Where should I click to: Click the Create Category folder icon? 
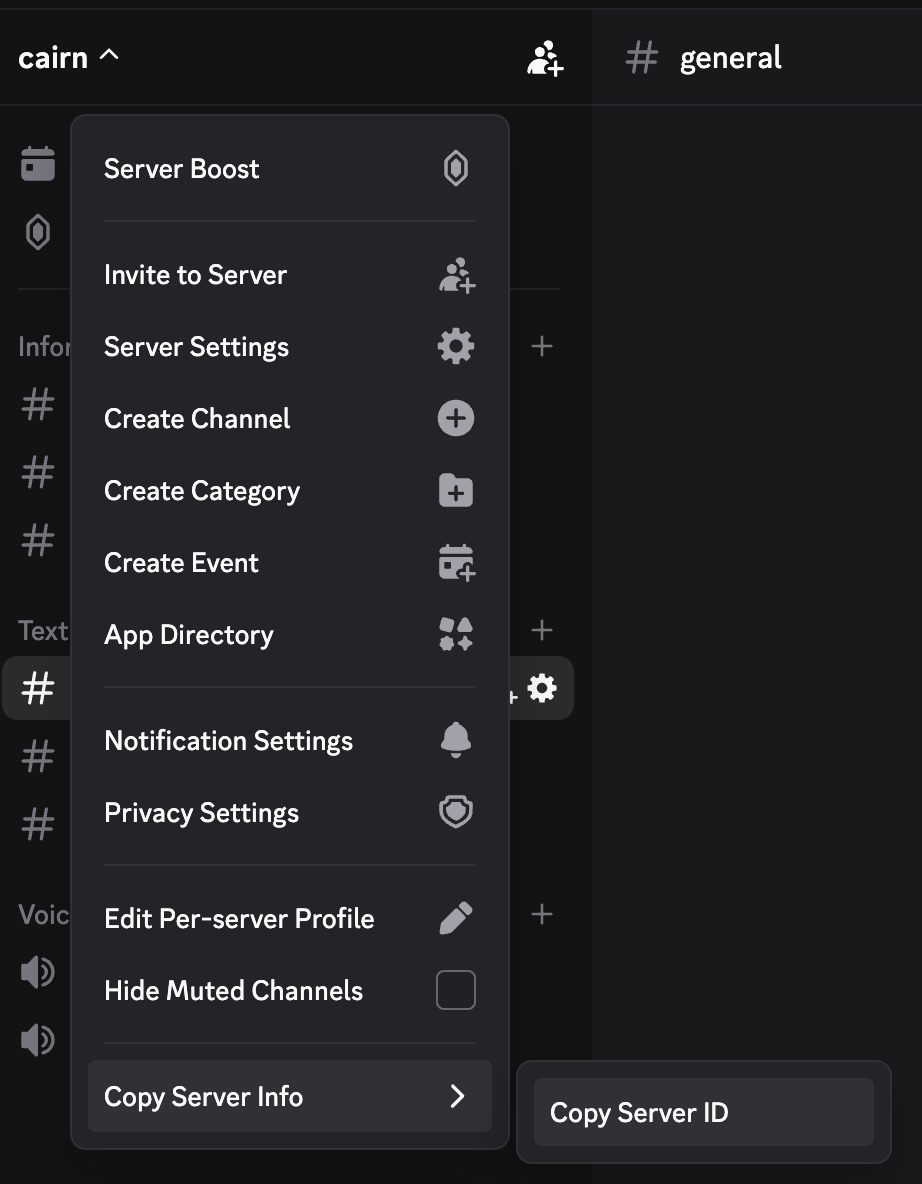coord(456,490)
